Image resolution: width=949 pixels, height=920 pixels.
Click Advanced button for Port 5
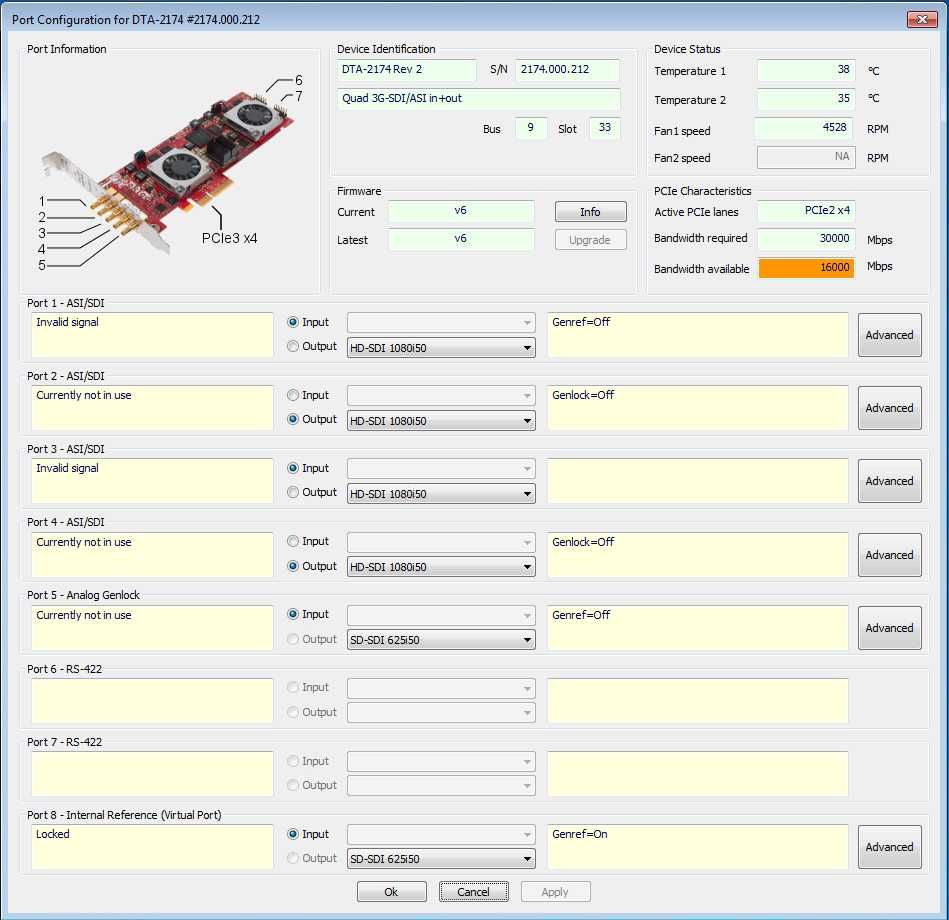click(x=890, y=628)
